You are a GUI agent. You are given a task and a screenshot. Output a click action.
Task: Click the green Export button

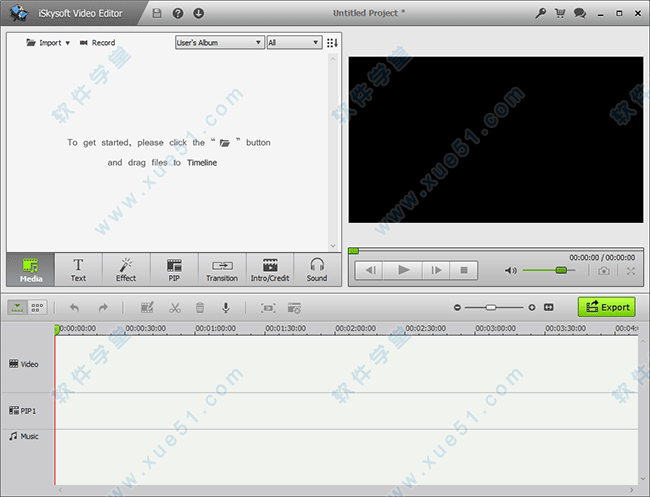tap(606, 307)
